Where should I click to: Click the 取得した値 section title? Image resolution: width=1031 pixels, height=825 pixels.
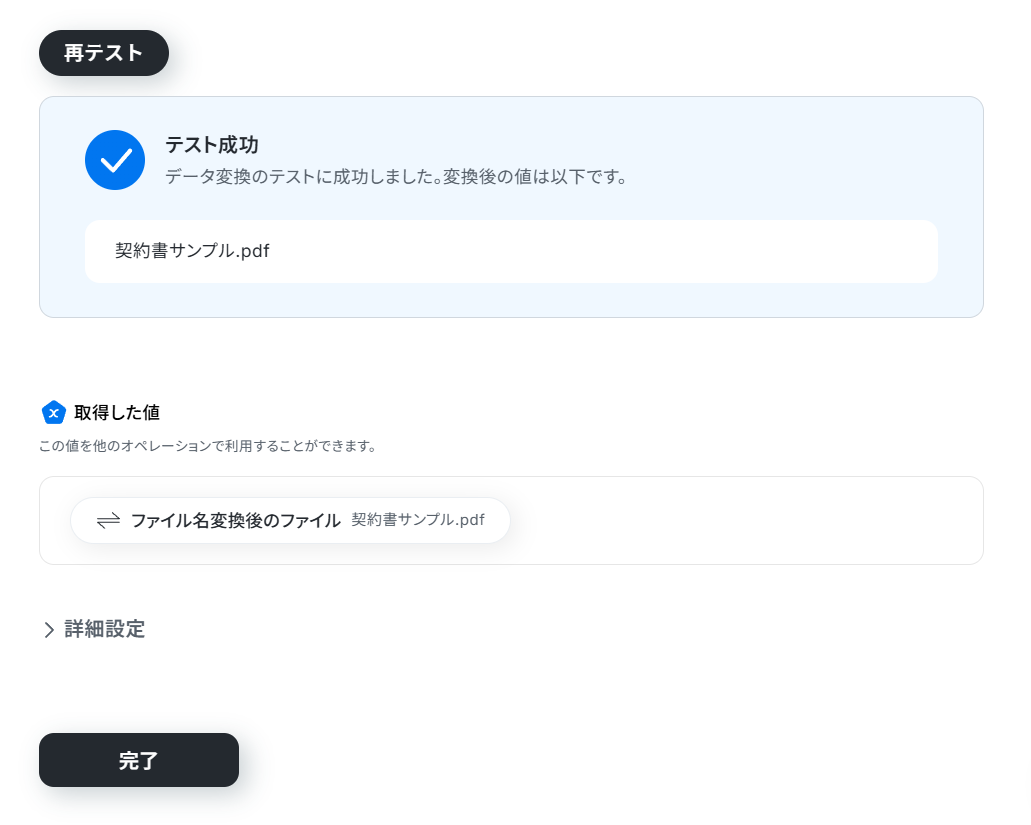(116, 413)
